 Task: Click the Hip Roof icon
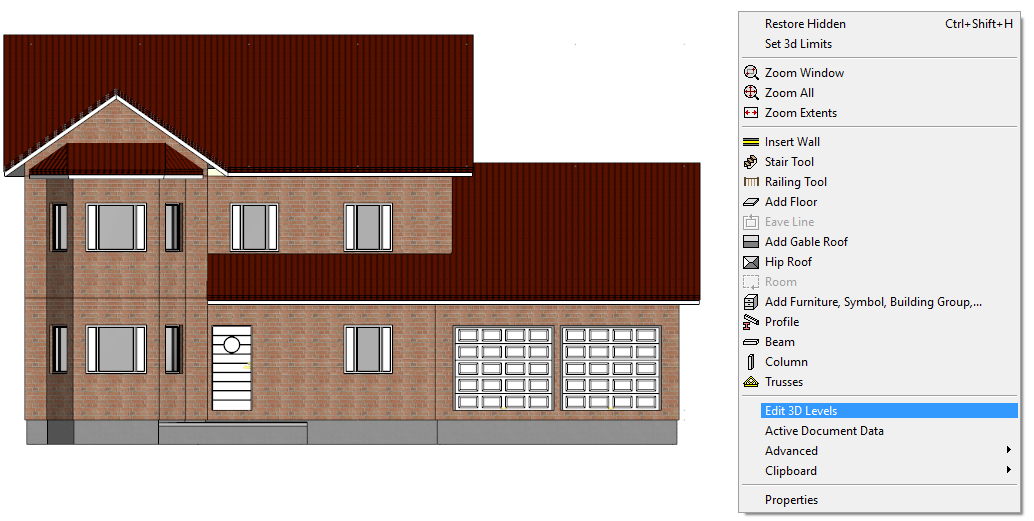[x=750, y=262]
